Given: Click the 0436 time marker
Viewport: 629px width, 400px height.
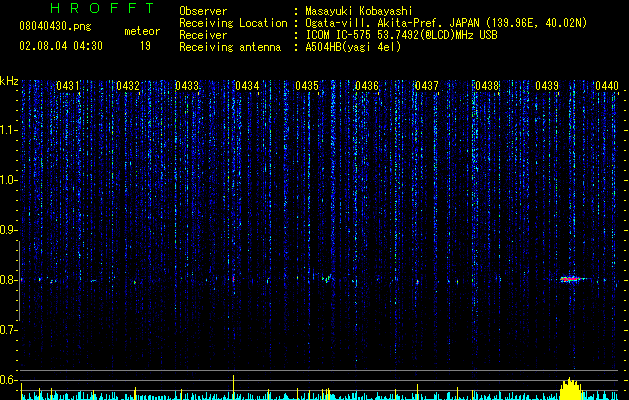Looking at the screenshot, I should (x=367, y=86).
